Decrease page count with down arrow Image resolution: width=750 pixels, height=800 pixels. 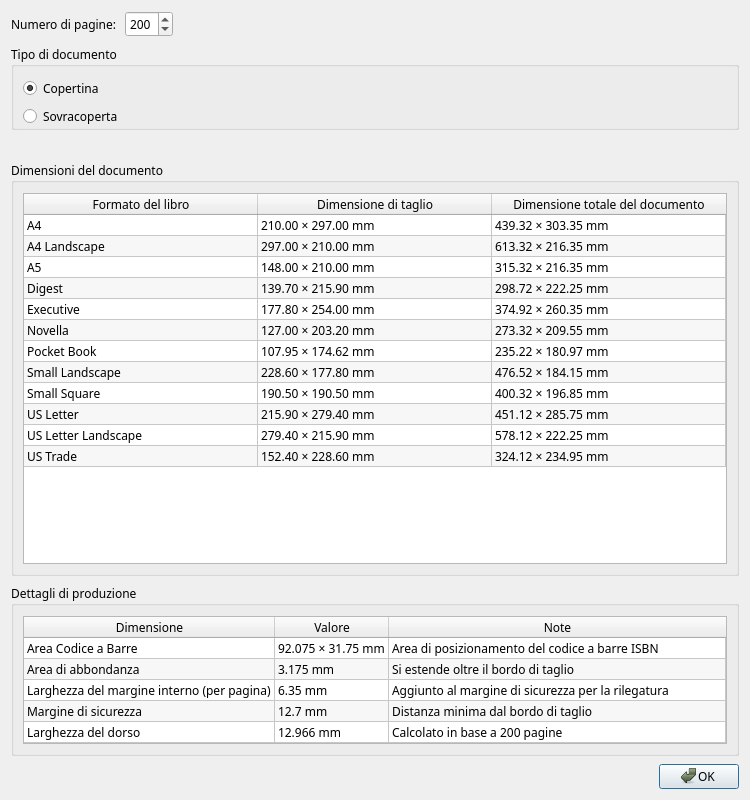point(165,30)
